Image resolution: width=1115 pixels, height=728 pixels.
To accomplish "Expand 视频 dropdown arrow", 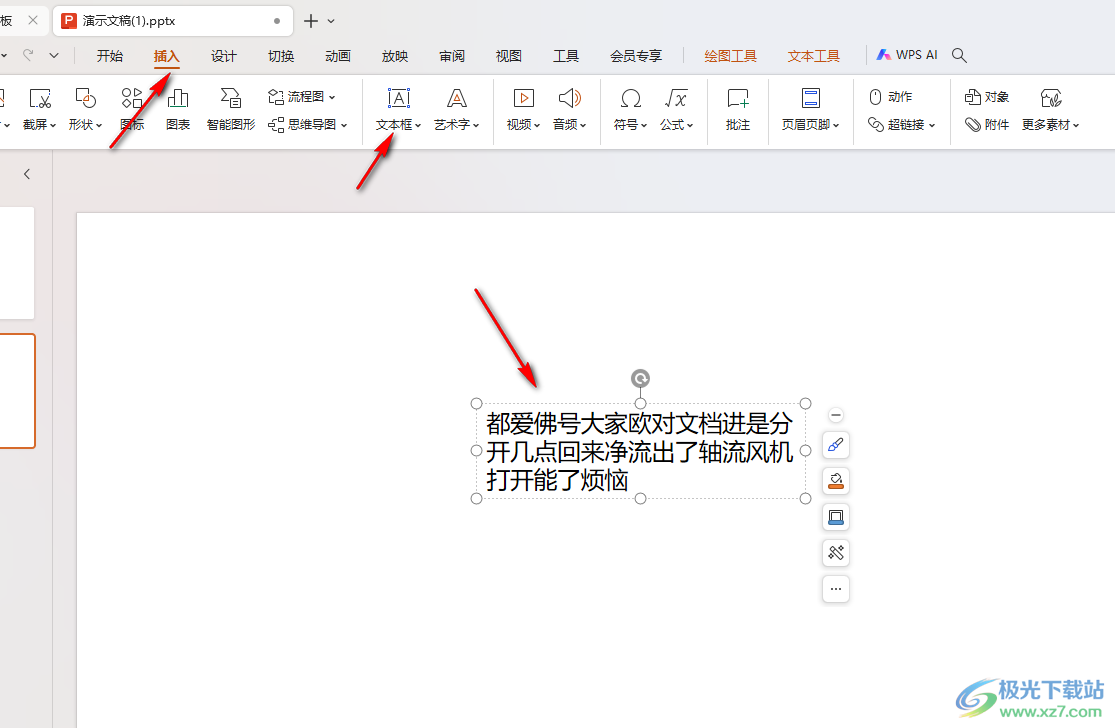I will pyautogui.click(x=537, y=125).
